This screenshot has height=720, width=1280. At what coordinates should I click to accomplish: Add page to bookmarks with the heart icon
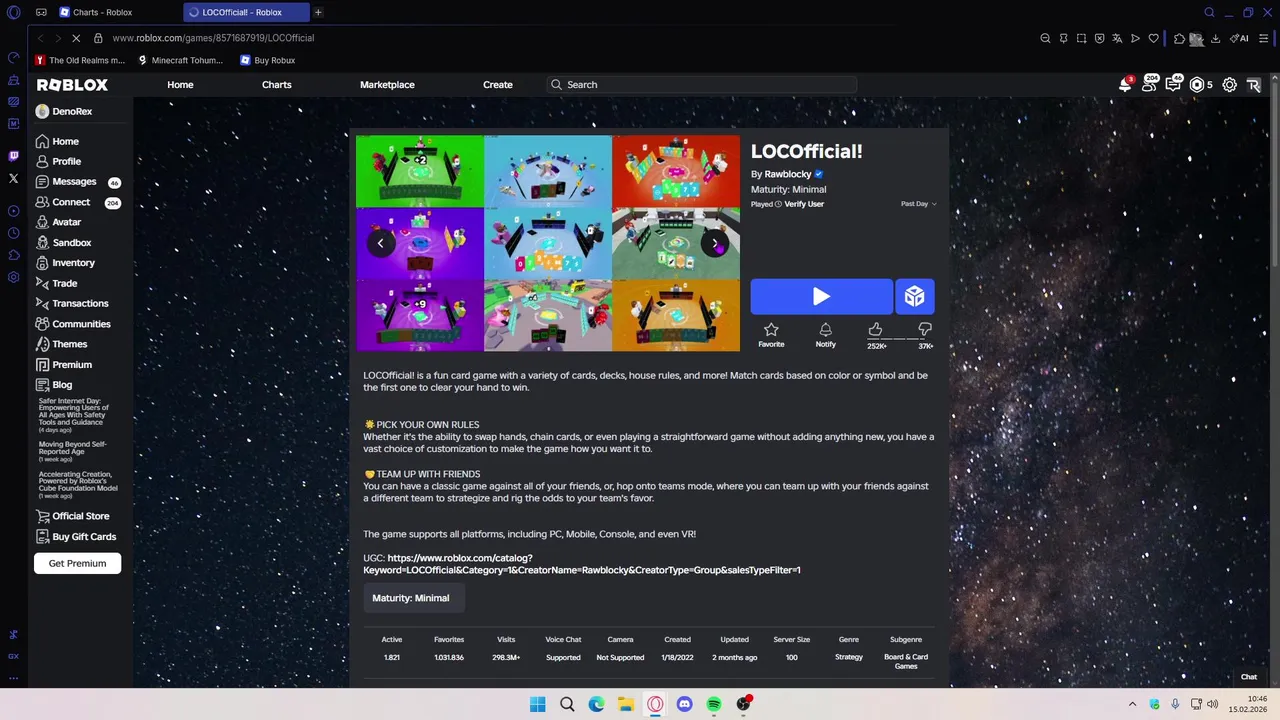click(1153, 38)
